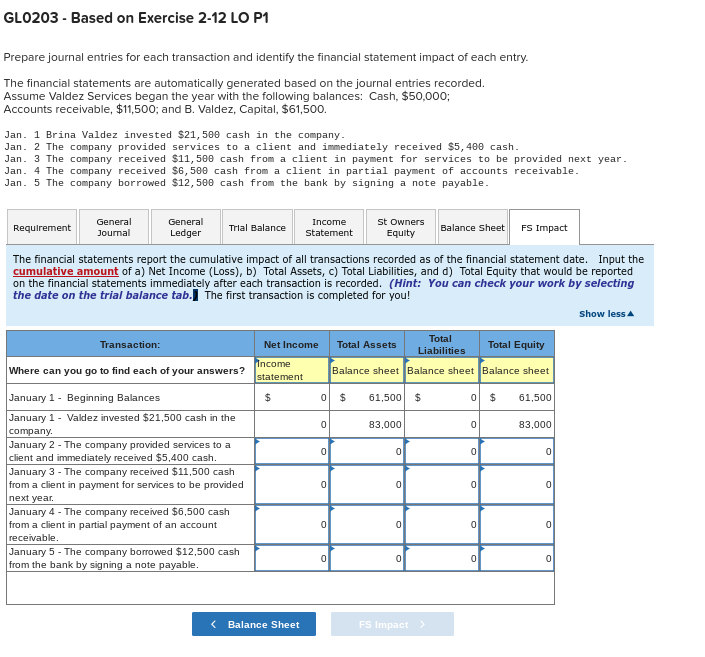705x657 pixels.
Task: Click Total Equity field for January 3
Action: click(517, 484)
